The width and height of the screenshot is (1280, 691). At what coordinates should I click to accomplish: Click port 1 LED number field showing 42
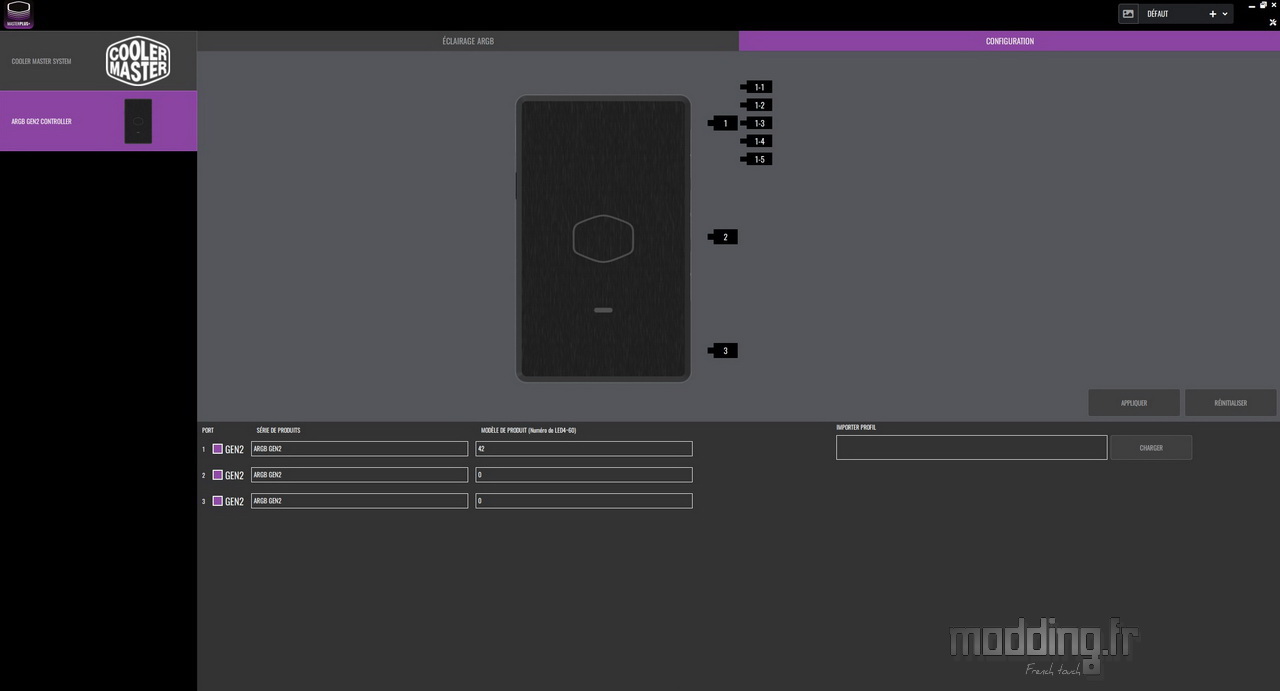coord(584,449)
